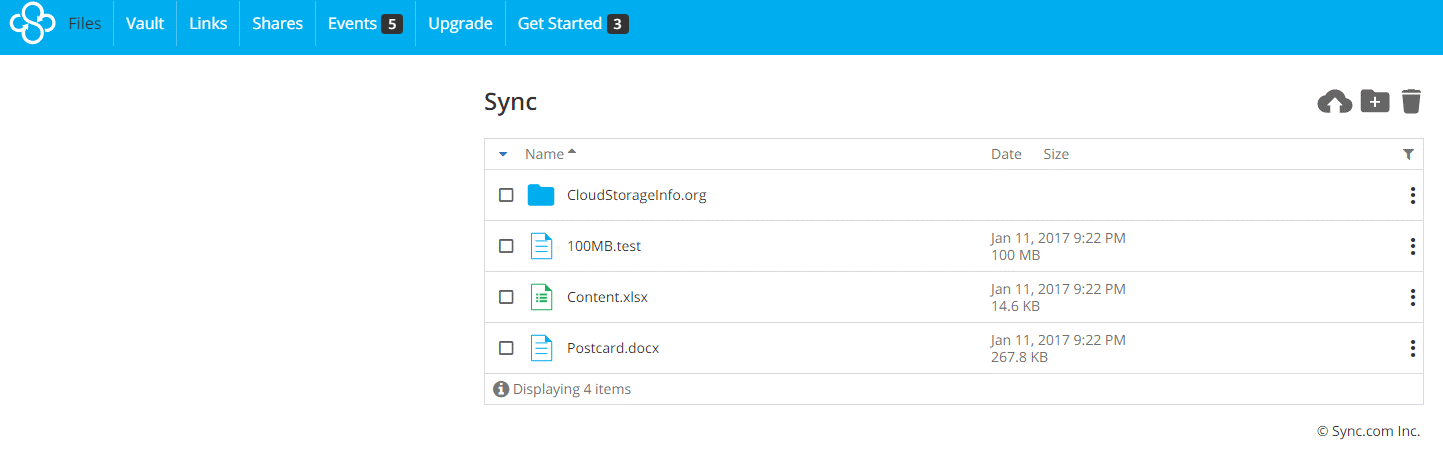
Task: Click the Name sort ascending arrow
Action: (572, 152)
